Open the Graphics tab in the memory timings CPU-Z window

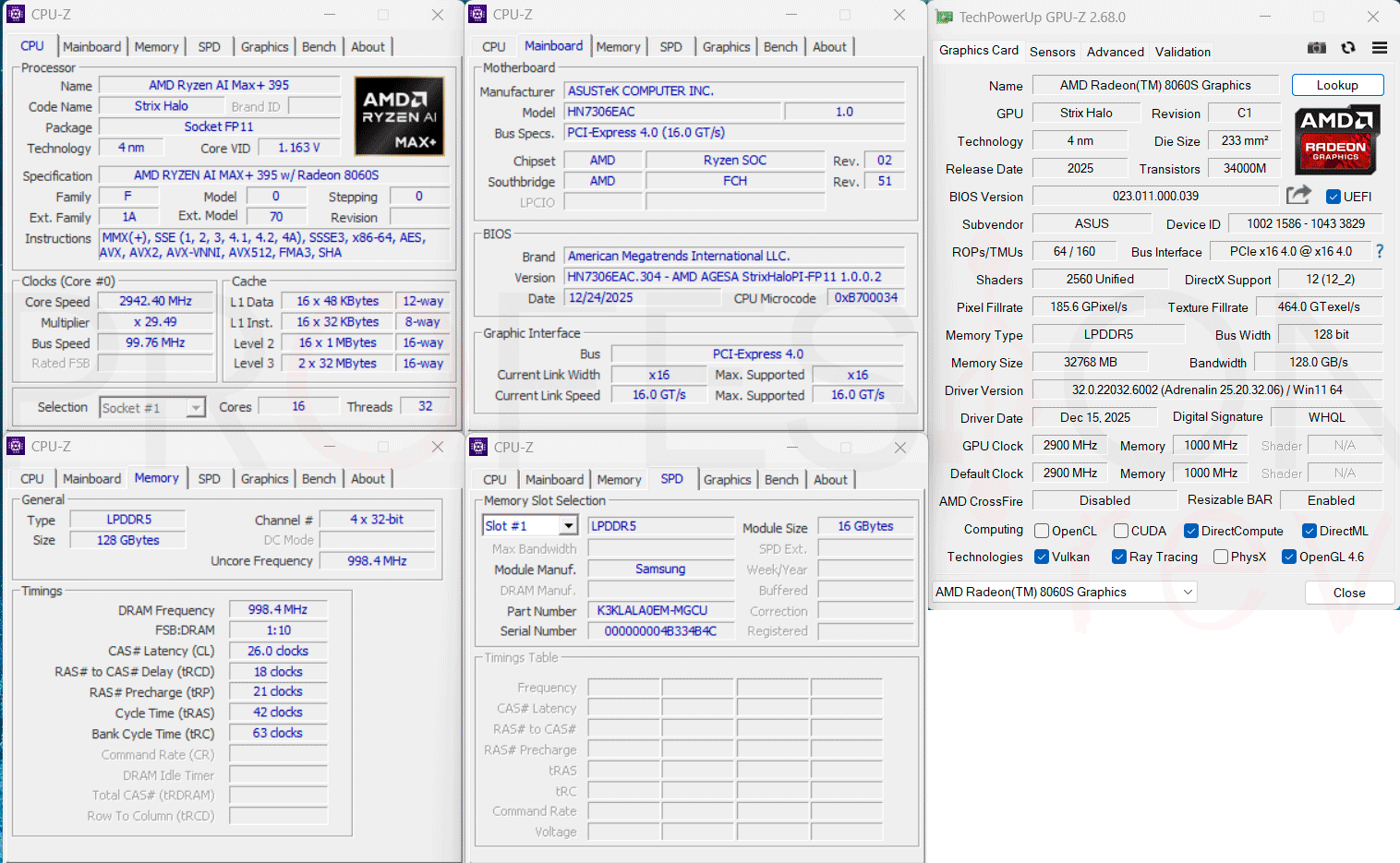click(265, 479)
